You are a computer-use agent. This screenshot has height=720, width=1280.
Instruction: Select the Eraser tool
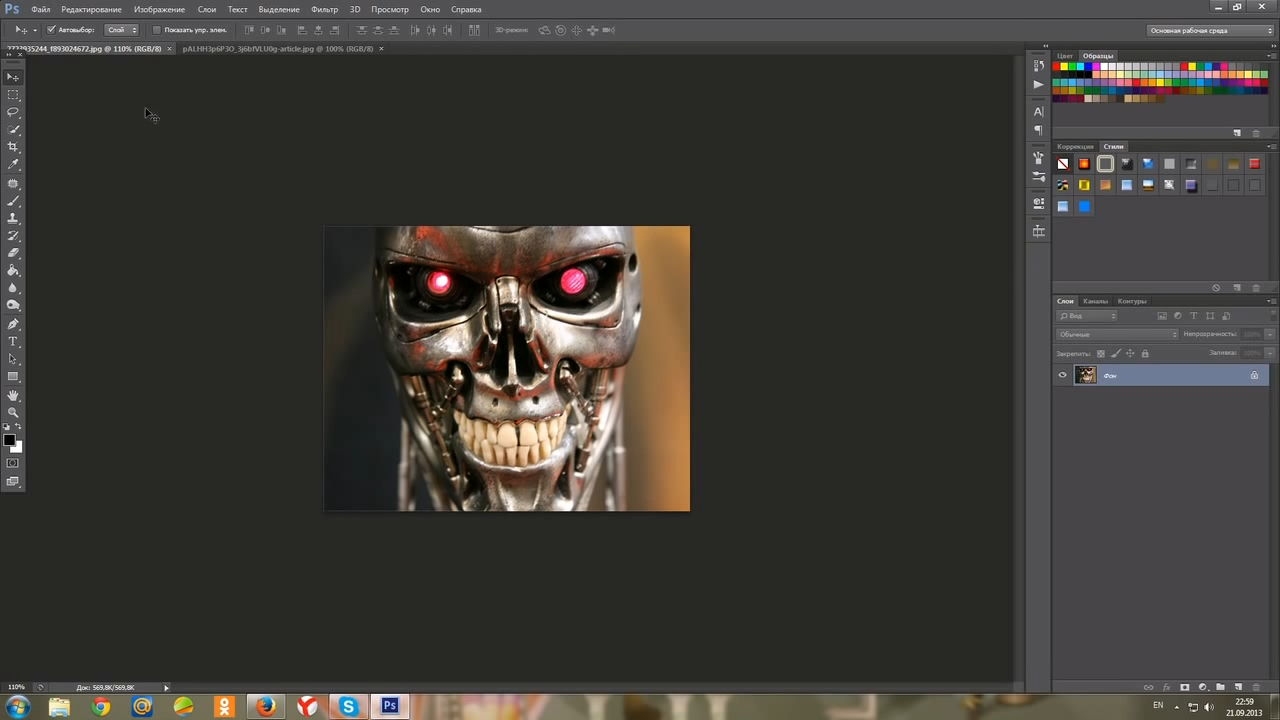coord(13,253)
